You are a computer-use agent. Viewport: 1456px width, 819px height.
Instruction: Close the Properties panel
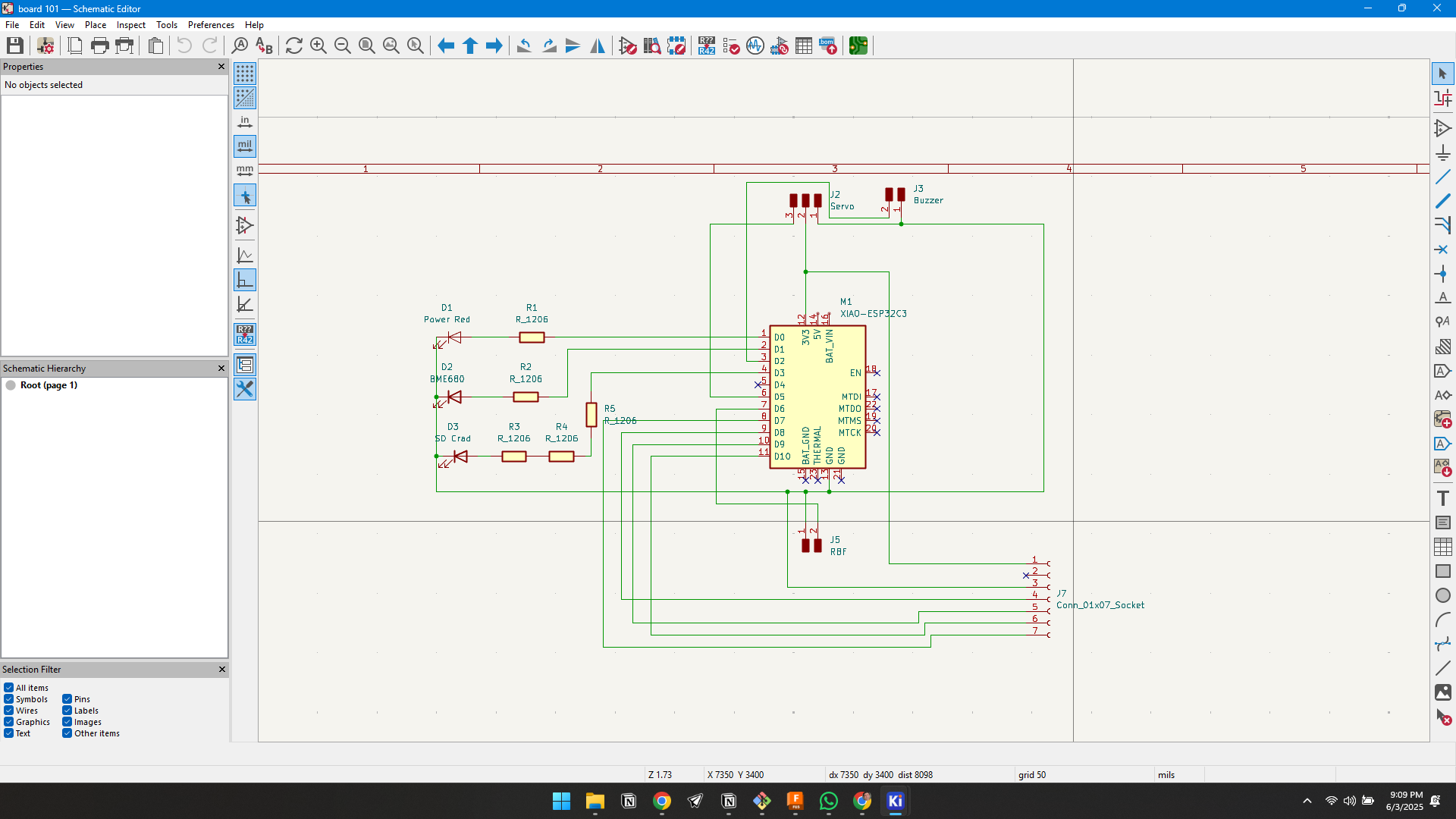(x=221, y=67)
